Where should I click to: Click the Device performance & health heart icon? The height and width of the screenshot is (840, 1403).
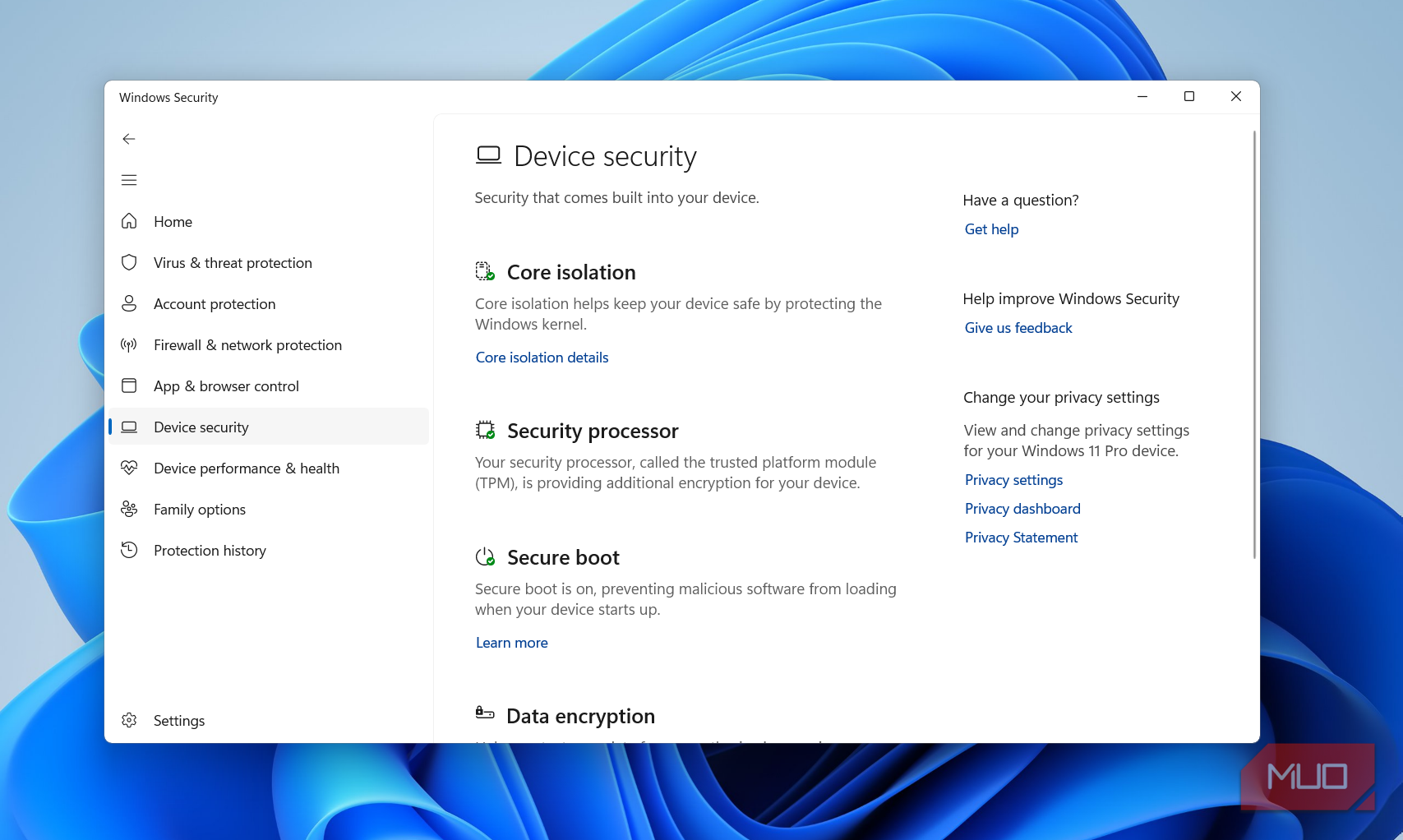[129, 468]
